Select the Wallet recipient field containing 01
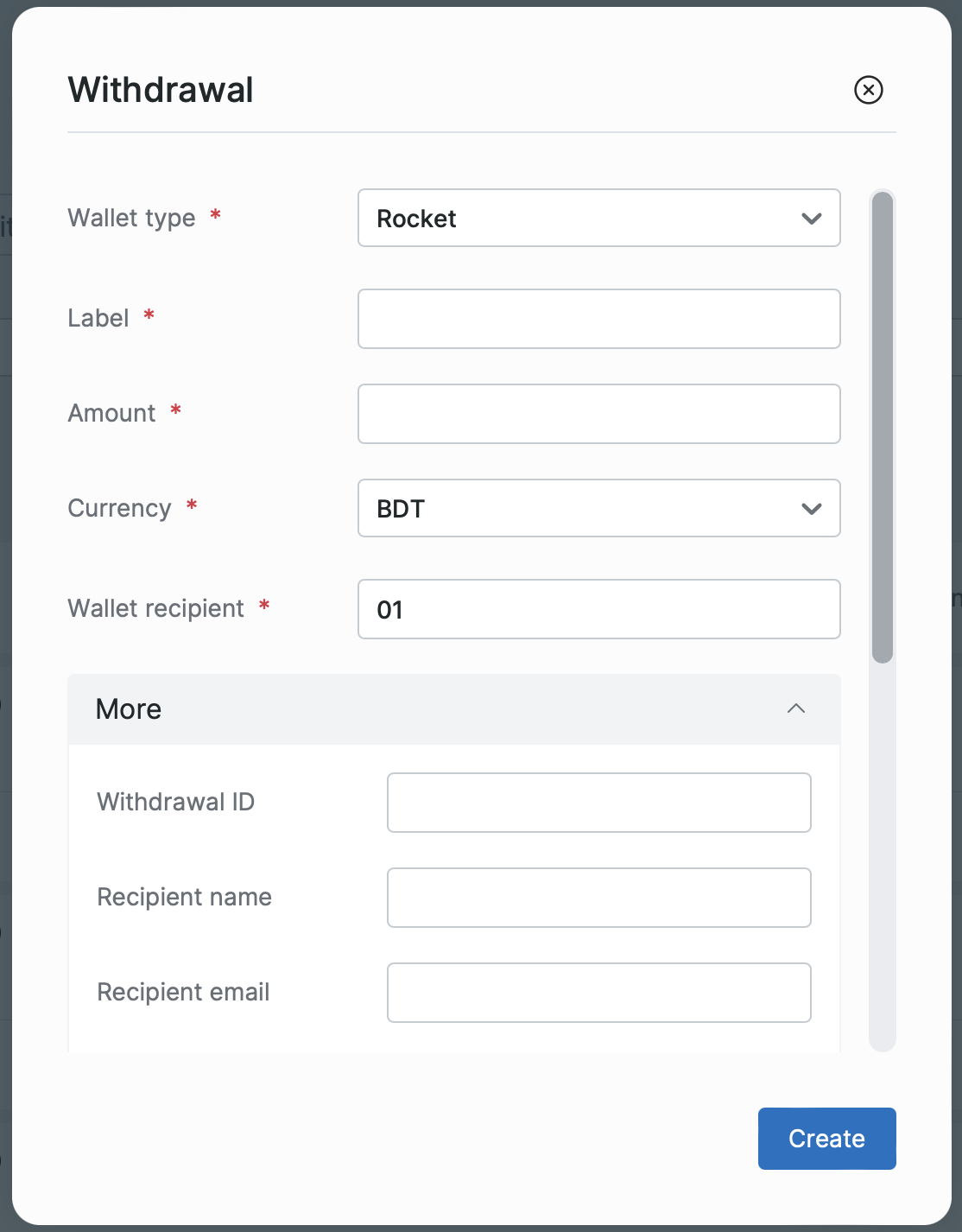Image resolution: width=962 pixels, height=1232 pixels. click(598, 609)
